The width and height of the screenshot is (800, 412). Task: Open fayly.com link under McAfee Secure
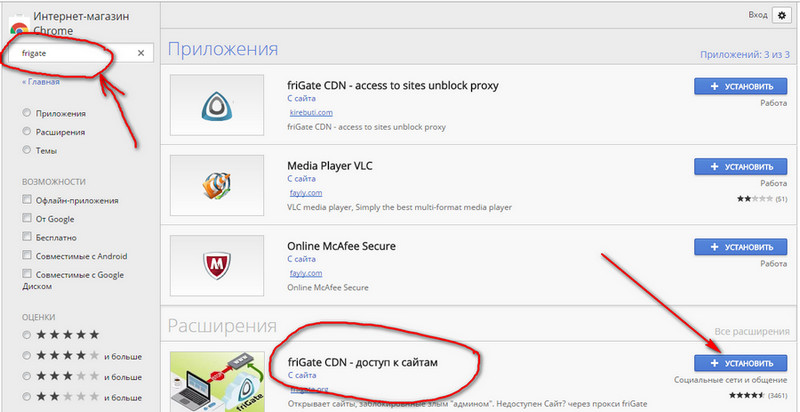[306, 273]
